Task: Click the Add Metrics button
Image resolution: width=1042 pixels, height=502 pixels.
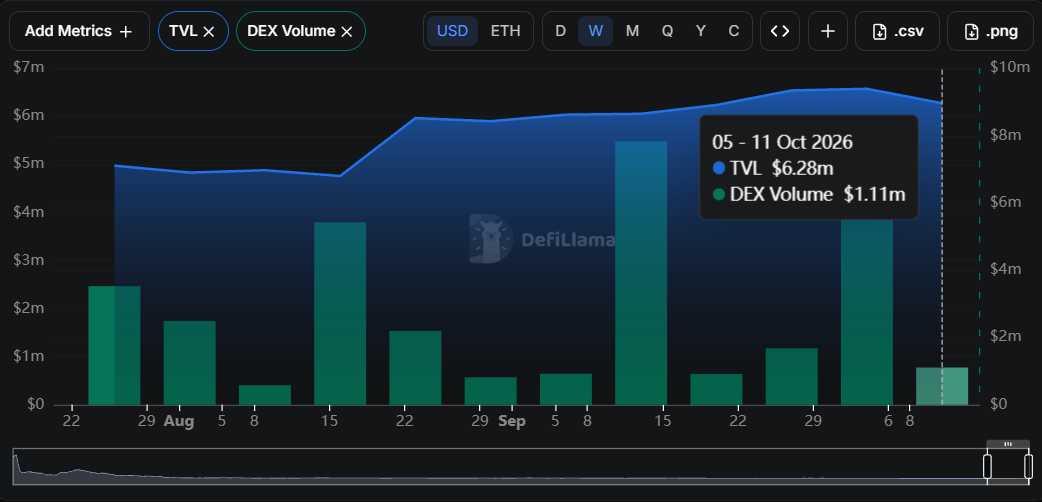Action: click(79, 31)
